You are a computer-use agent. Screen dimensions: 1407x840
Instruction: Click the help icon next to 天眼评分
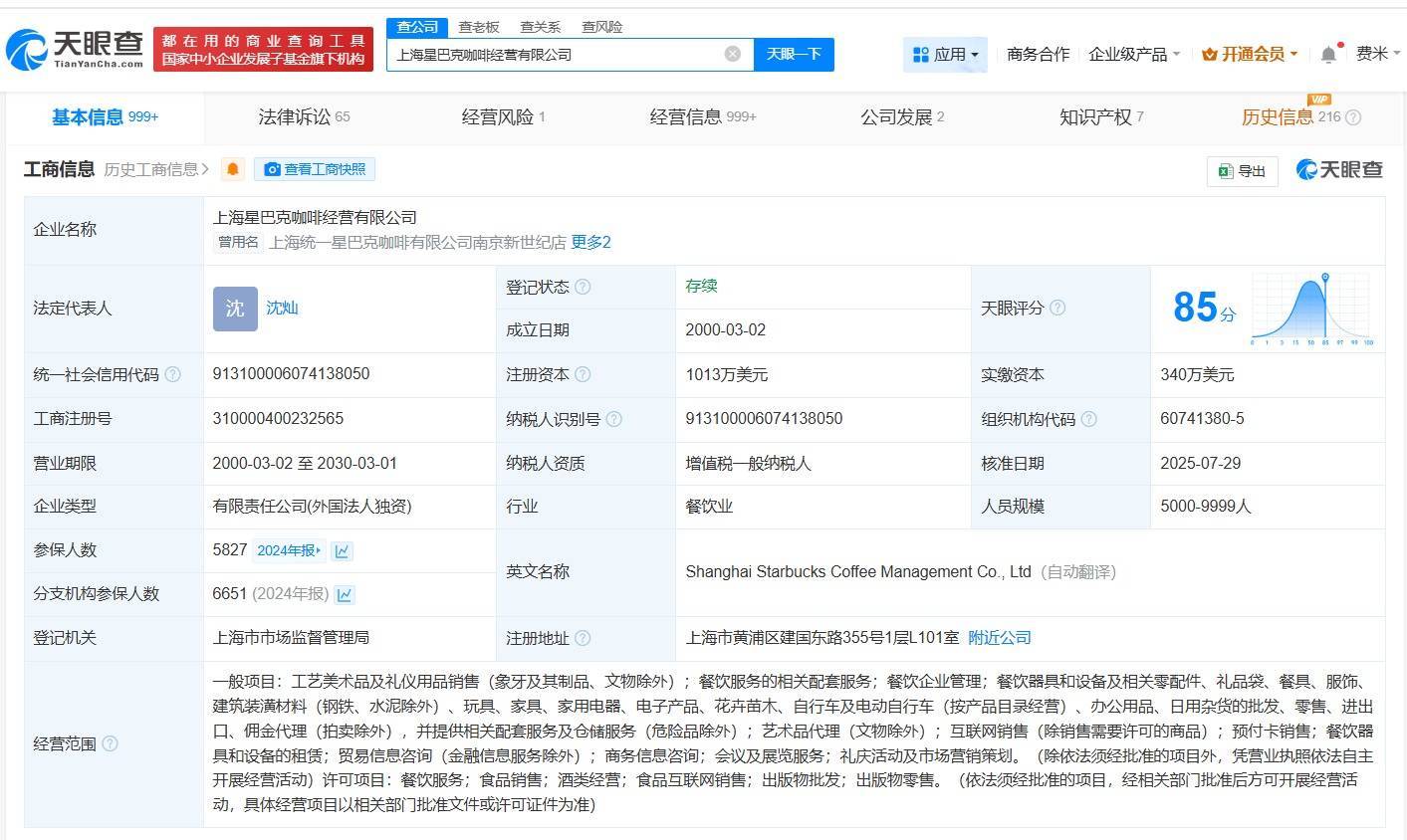click(x=1057, y=308)
